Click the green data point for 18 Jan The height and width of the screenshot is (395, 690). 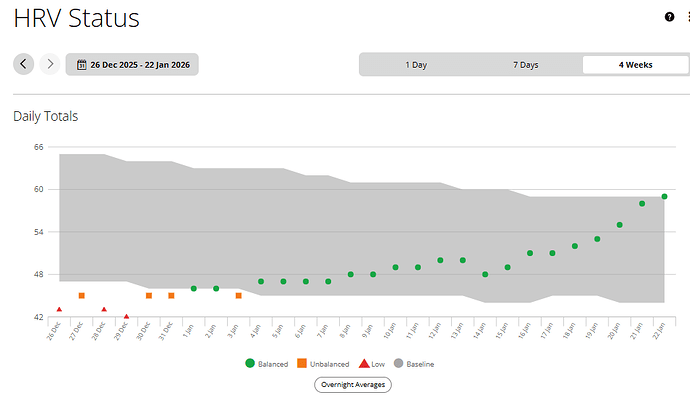pos(575,246)
